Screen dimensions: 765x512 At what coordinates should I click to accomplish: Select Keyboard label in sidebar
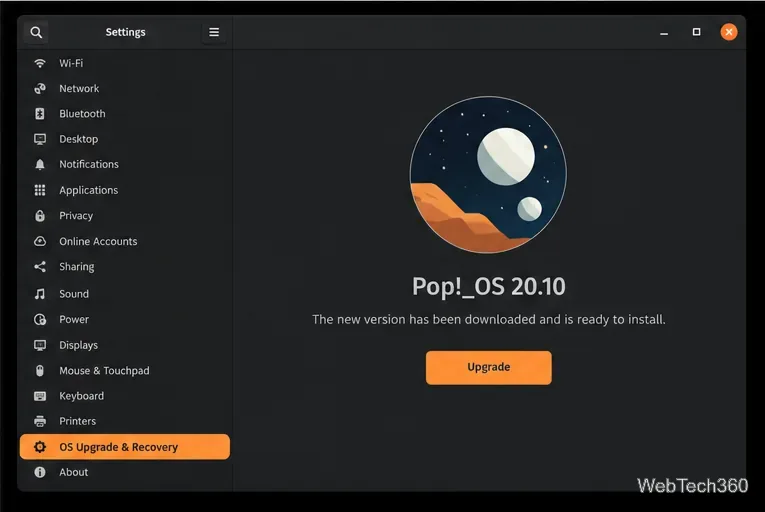[81, 396]
